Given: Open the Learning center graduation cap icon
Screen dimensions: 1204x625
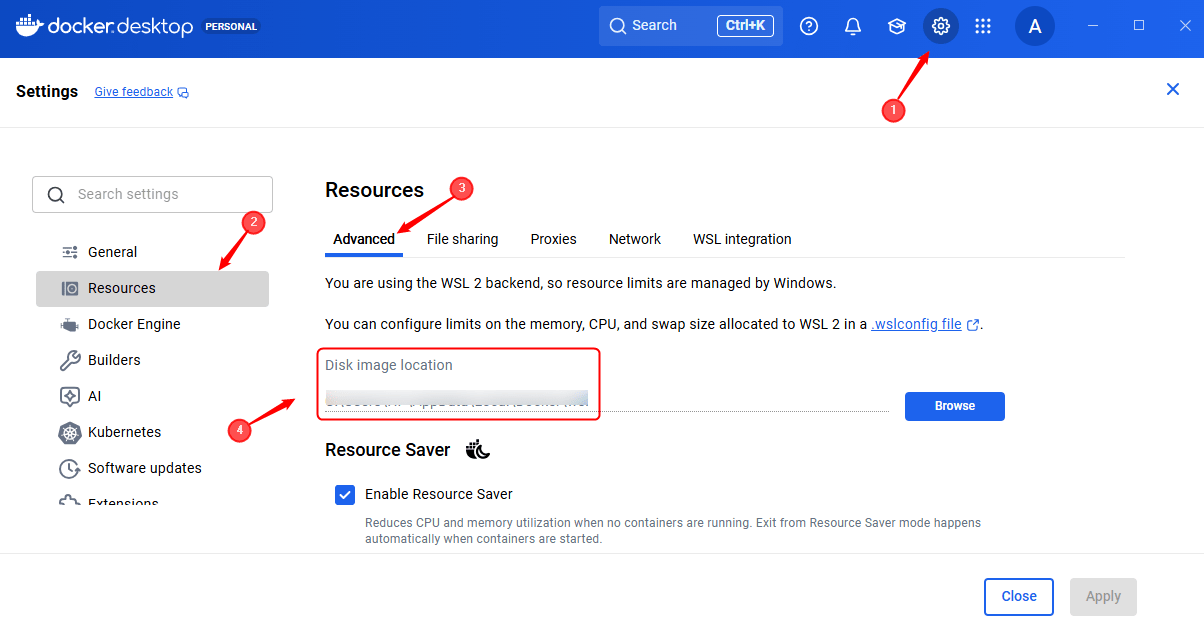Looking at the screenshot, I should (897, 26).
